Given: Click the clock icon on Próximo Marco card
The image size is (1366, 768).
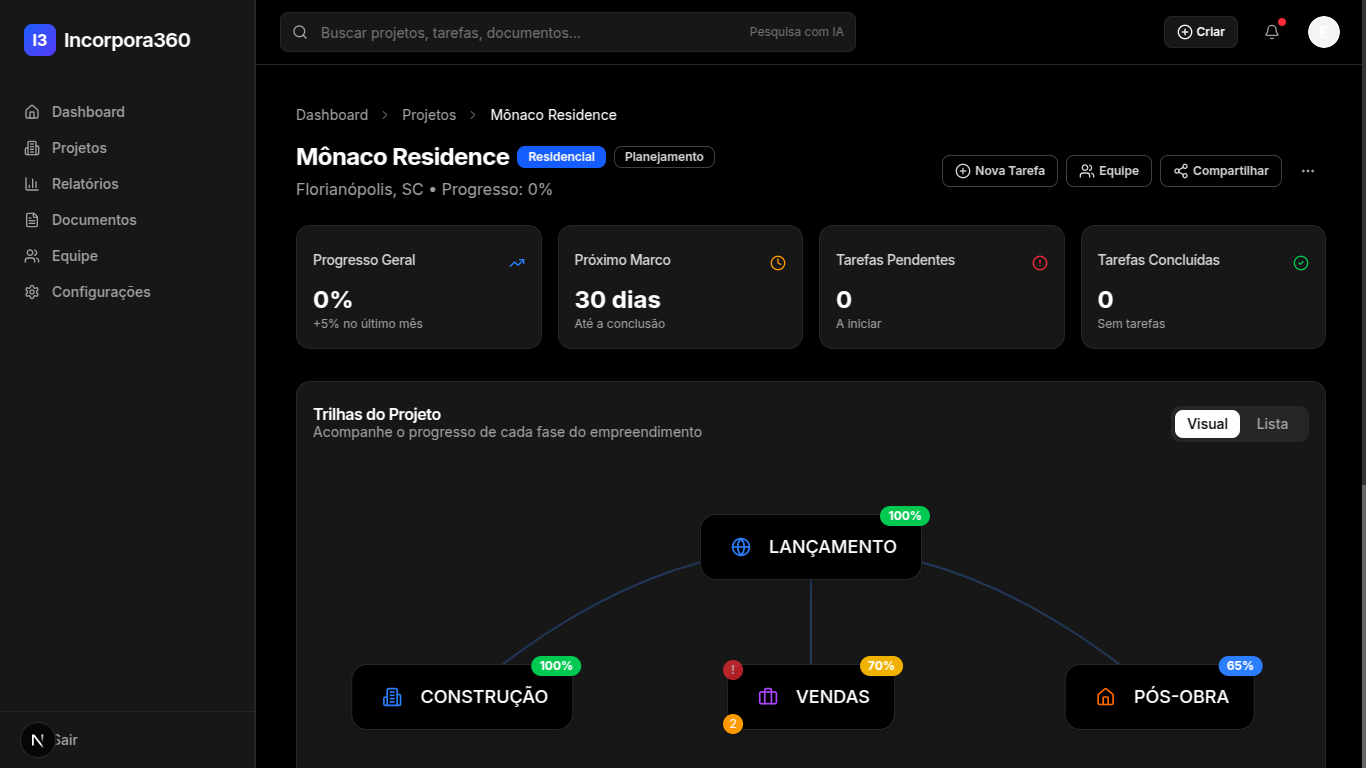Looking at the screenshot, I should pos(778,263).
